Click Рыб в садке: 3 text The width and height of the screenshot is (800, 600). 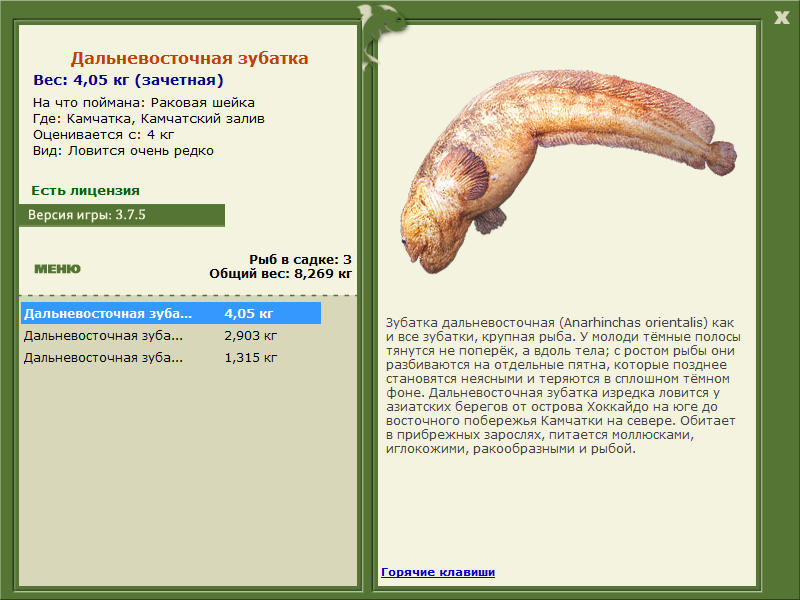pyautogui.click(x=300, y=260)
